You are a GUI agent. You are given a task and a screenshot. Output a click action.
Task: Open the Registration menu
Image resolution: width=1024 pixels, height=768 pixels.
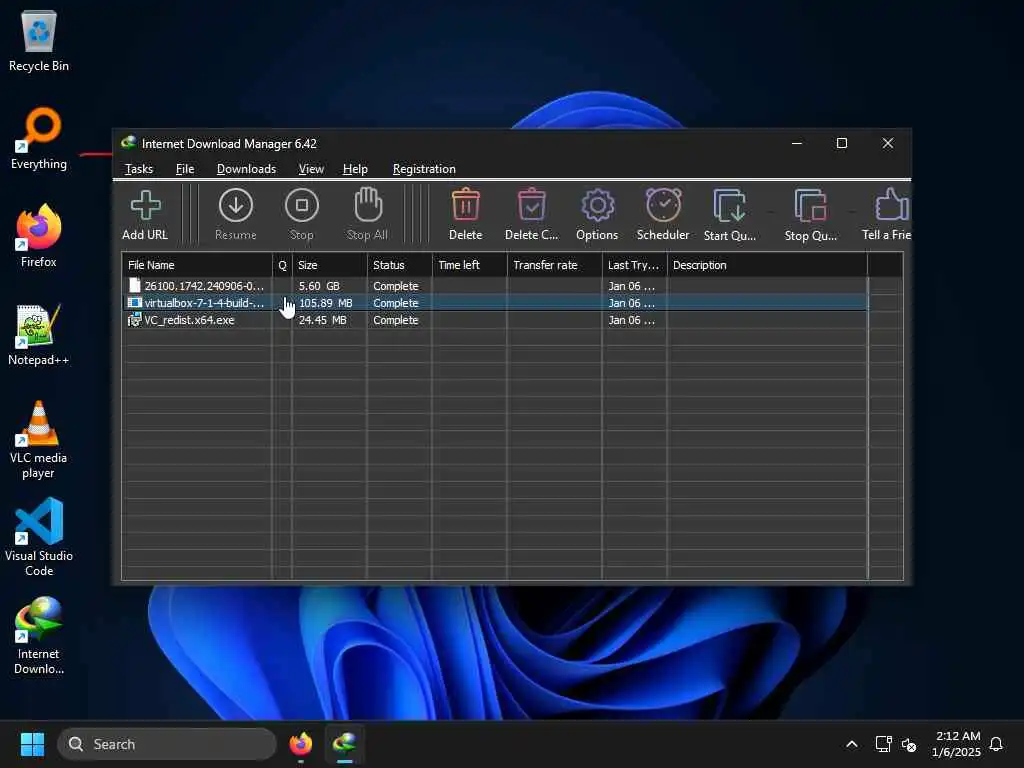[424, 169]
